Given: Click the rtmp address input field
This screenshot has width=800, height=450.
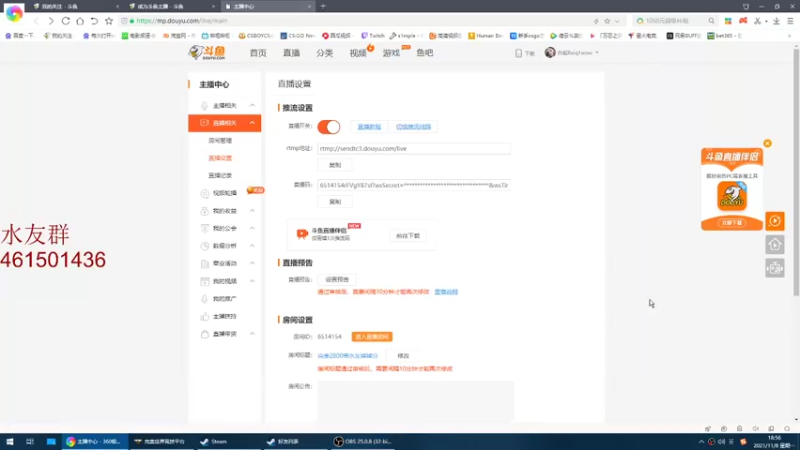Looking at the screenshot, I should click(x=414, y=148).
